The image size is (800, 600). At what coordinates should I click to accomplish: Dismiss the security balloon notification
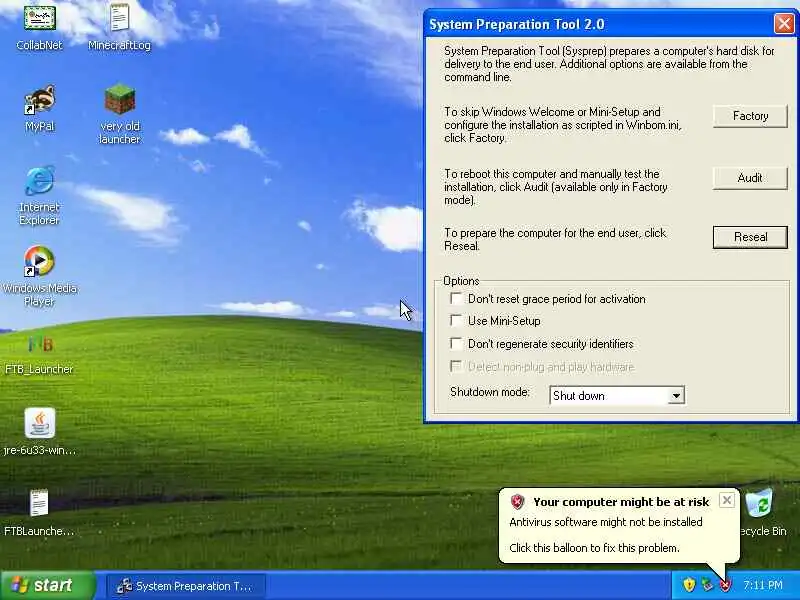click(727, 501)
